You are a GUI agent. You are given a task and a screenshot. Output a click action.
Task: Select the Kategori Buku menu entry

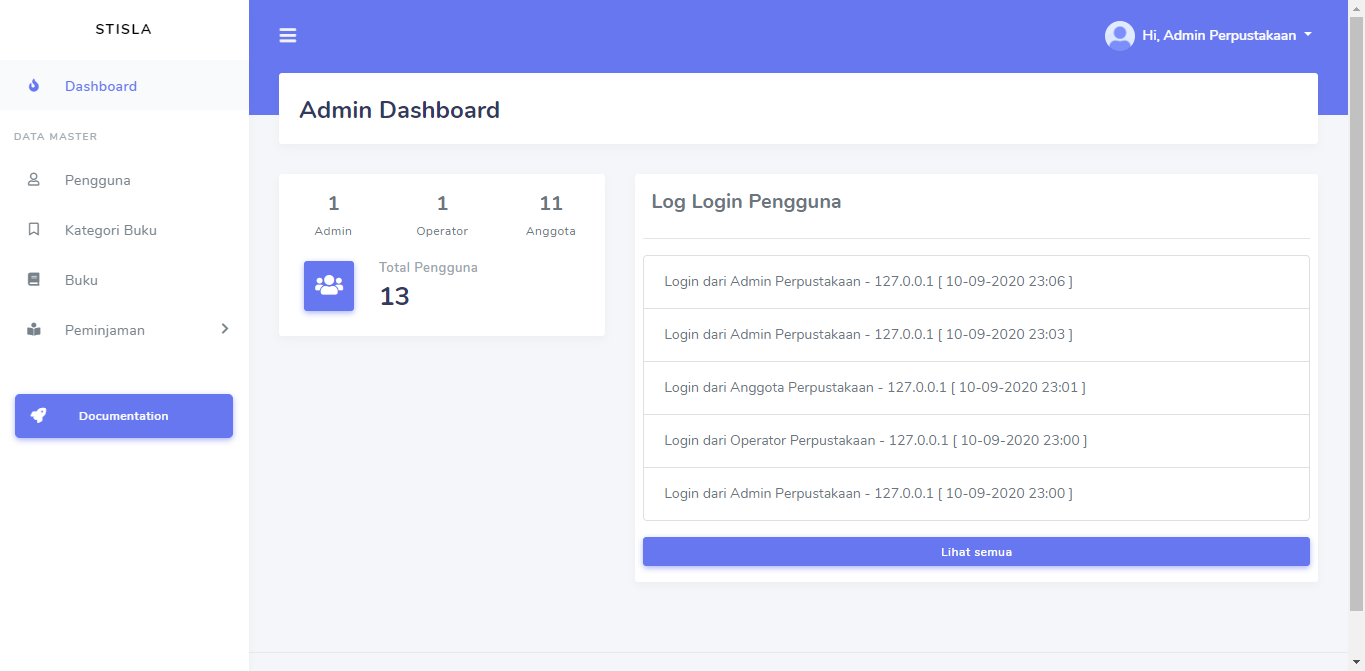[x=110, y=230]
